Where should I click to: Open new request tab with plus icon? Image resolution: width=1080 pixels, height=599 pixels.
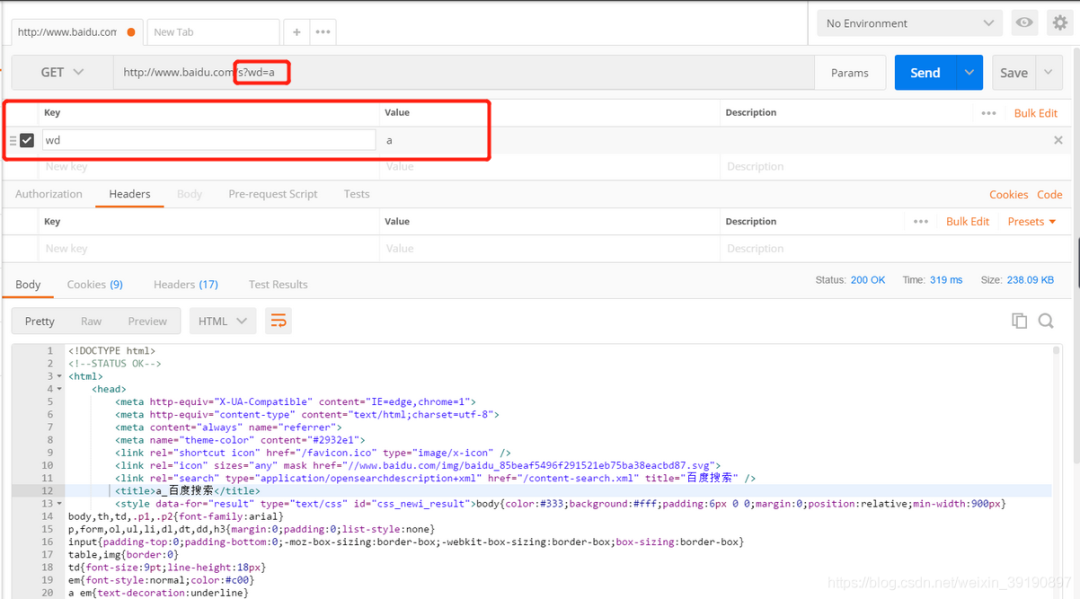296,32
